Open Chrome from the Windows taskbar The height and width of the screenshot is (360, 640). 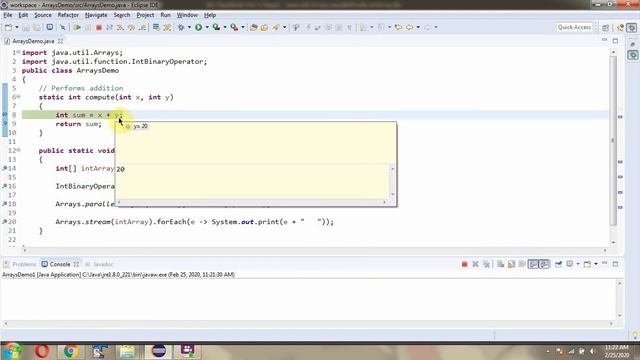pos(71,351)
